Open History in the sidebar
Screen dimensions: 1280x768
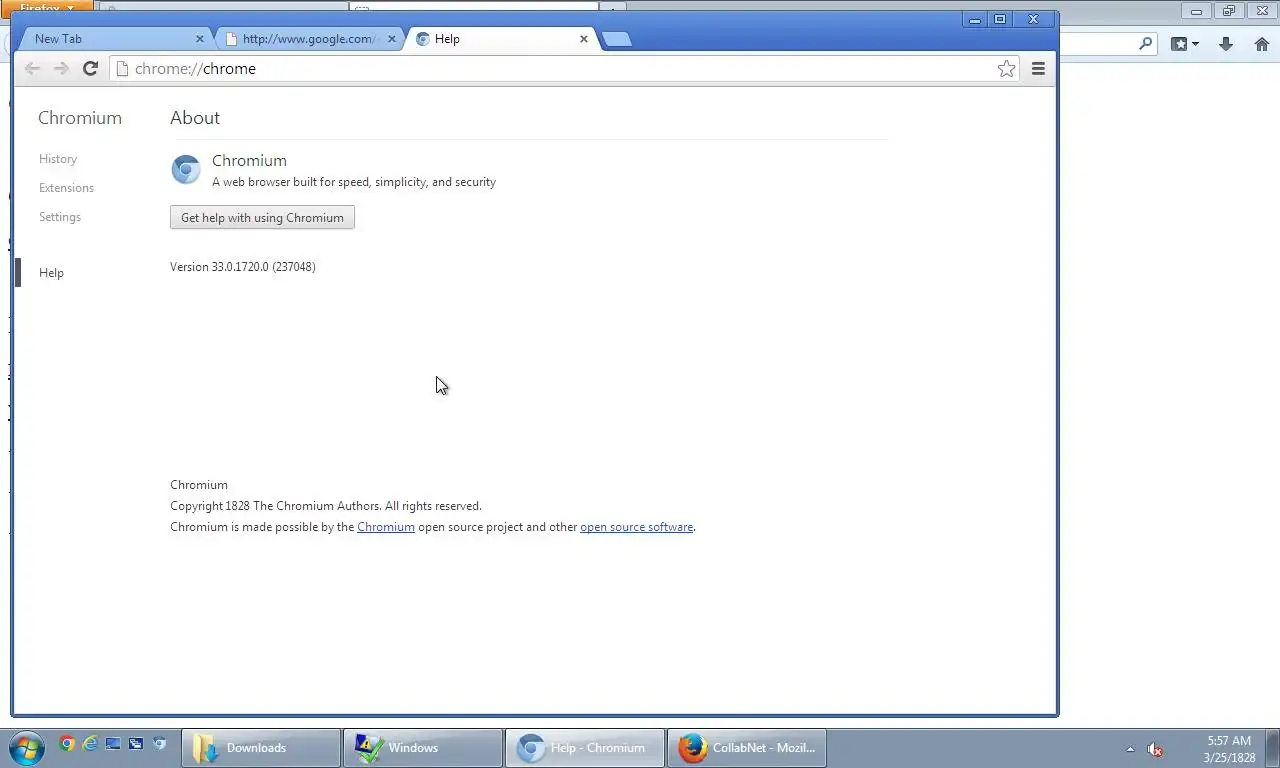[58, 159]
